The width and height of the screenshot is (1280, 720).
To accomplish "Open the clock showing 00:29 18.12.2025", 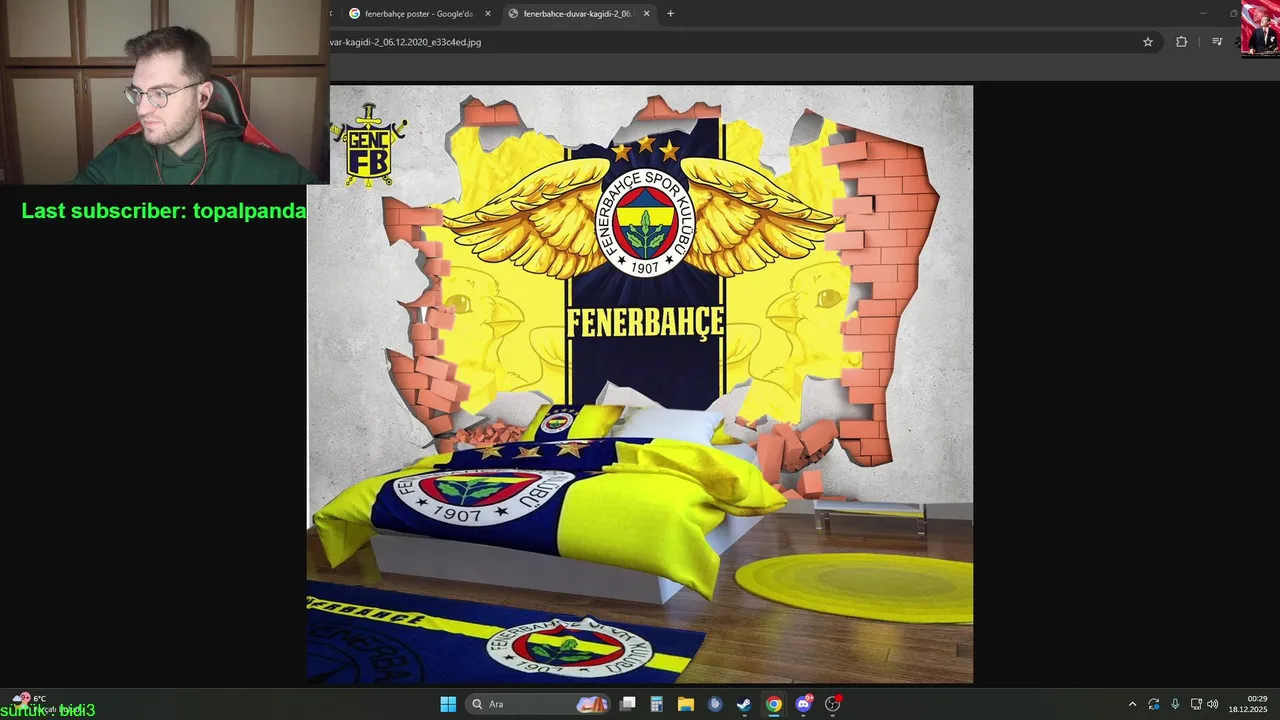I will click(1249, 704).
